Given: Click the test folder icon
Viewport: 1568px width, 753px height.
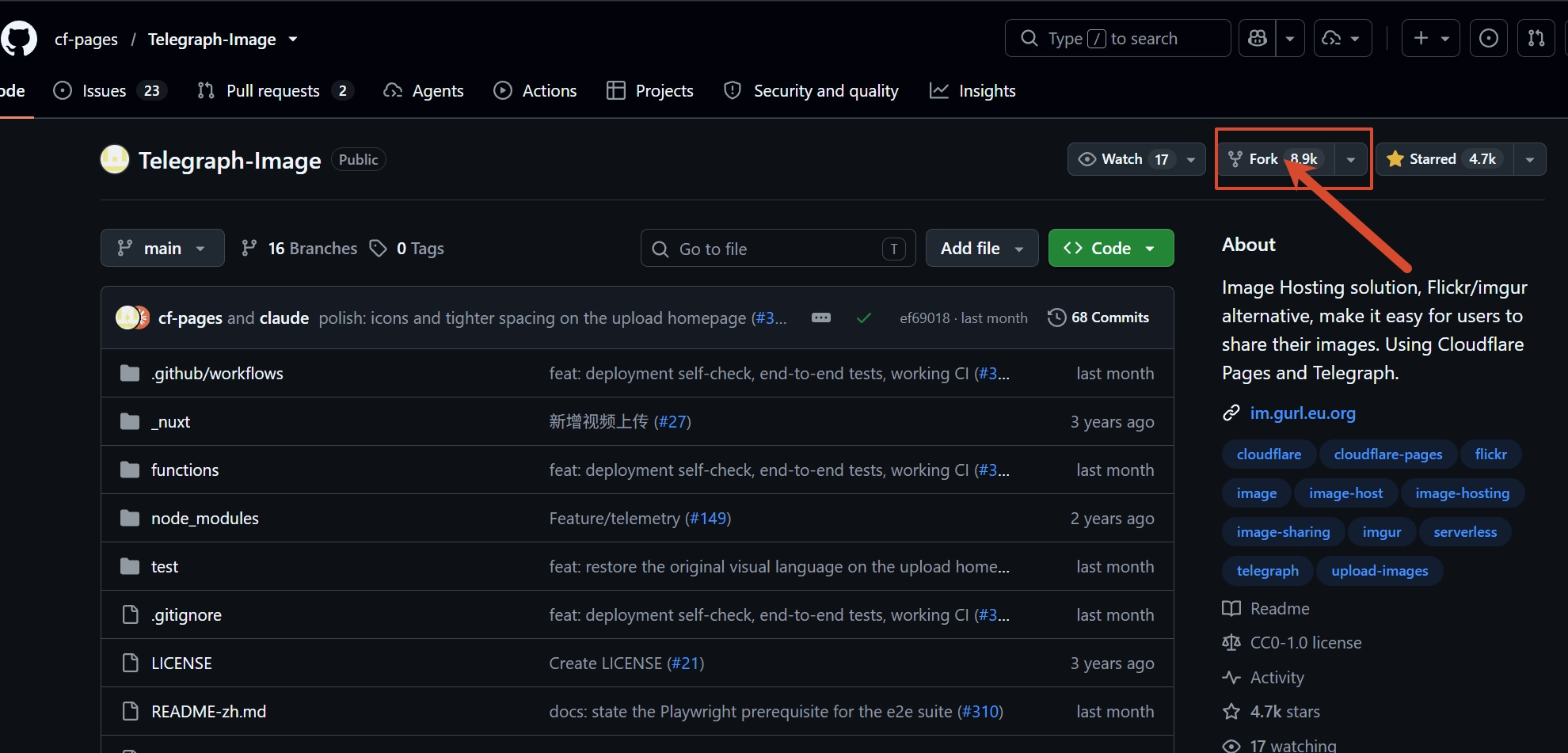Looking at the screenshot, I should click(130, 566).
